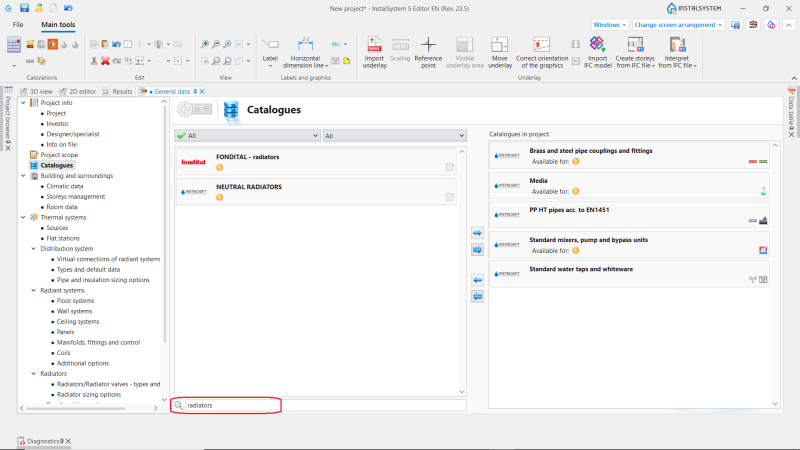800x450 pixels.
Task: Switch to the Results tab
Action: click(117, 91)
